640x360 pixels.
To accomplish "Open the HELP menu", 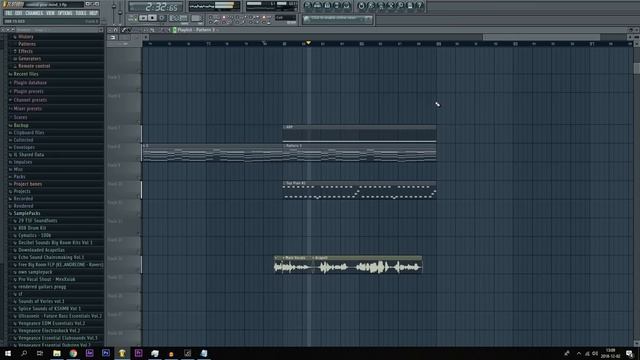I will (93, 13).
